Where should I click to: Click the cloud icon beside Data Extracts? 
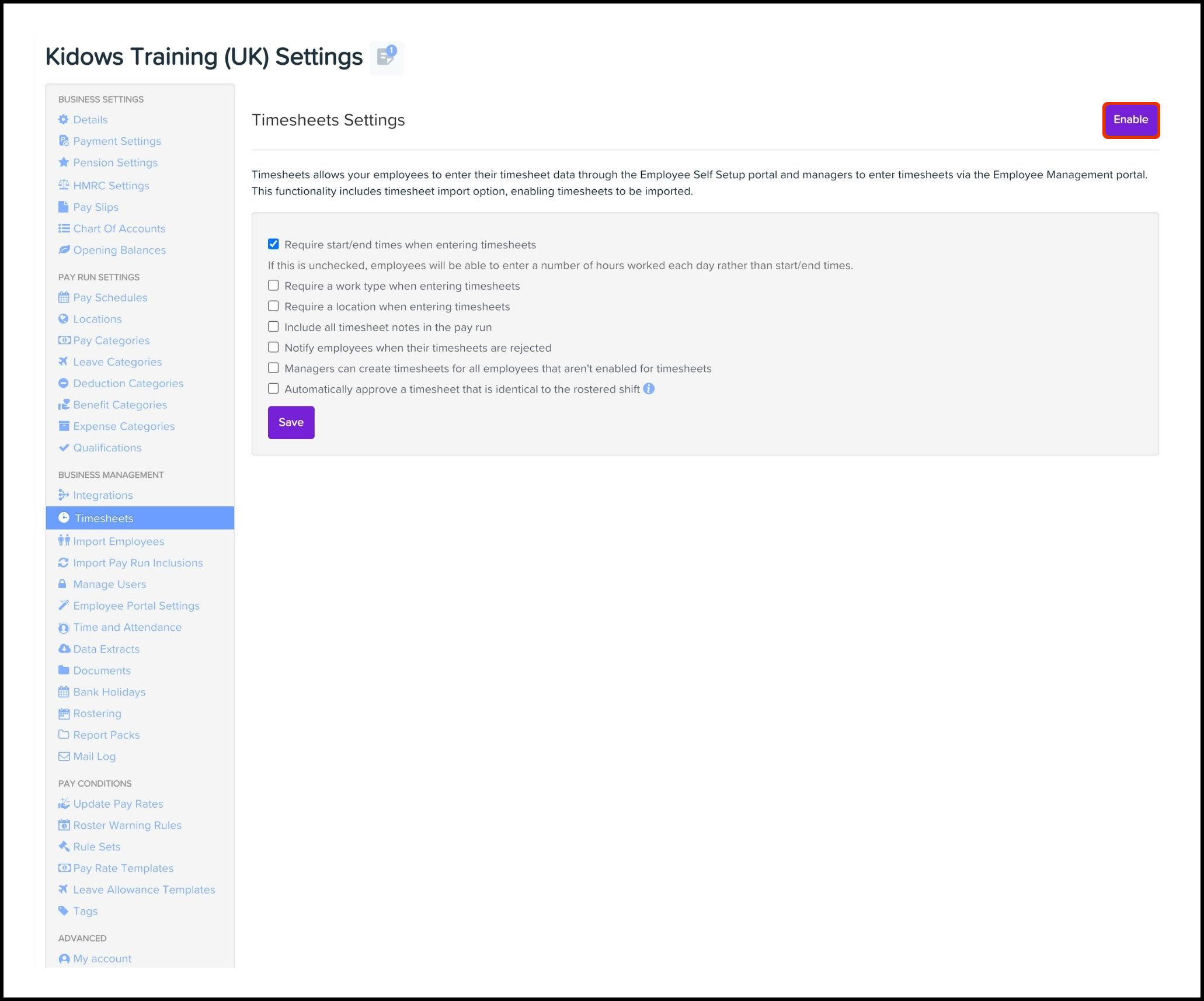pos(64,649)
